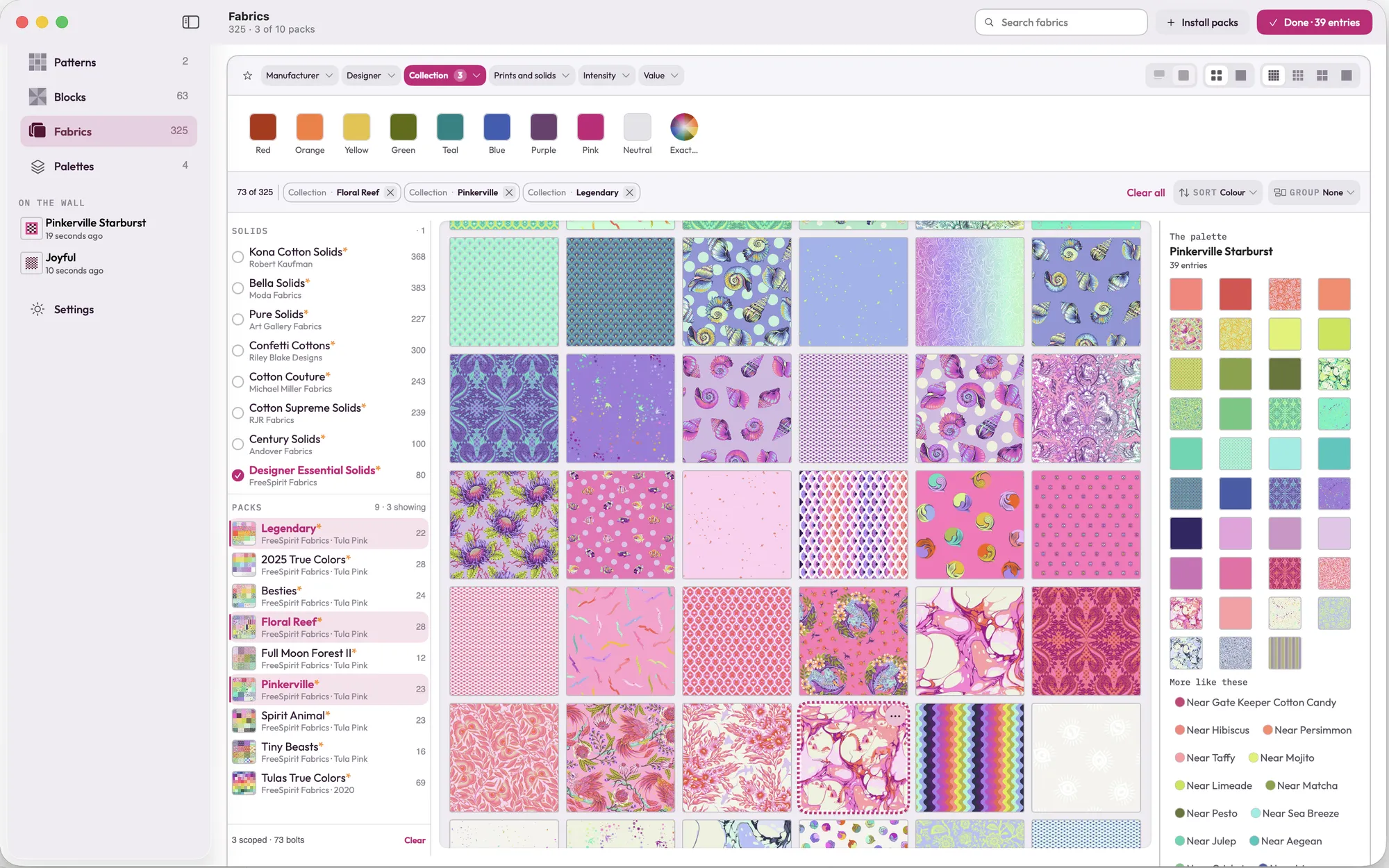Select Cotton Supreme Solids radio button
Image resolution: width=1389 pixels, height=868 pixels.
tap(238, 413)
